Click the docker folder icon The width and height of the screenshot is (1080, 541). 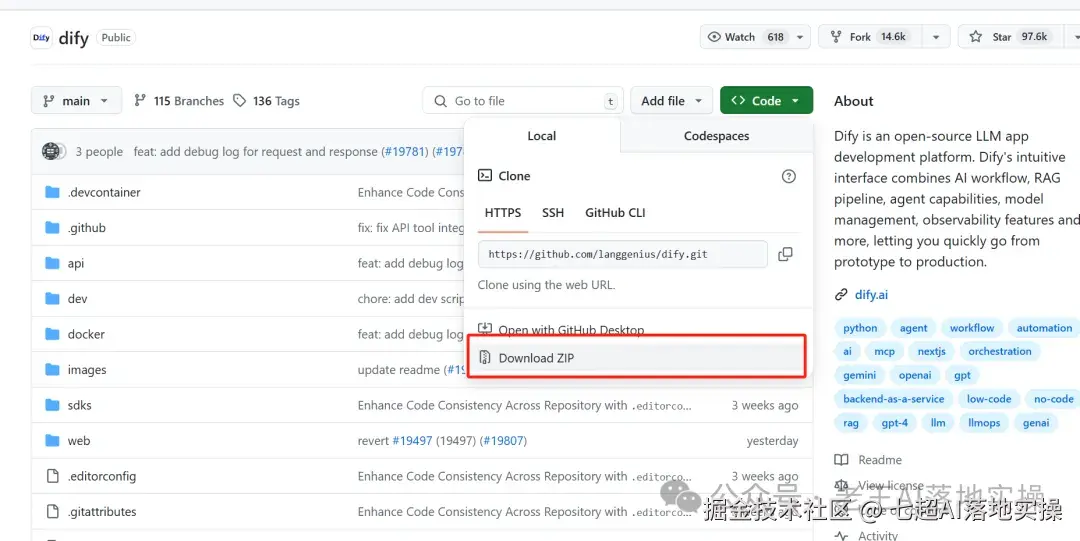pyautogui.click(x=52, y=334)
